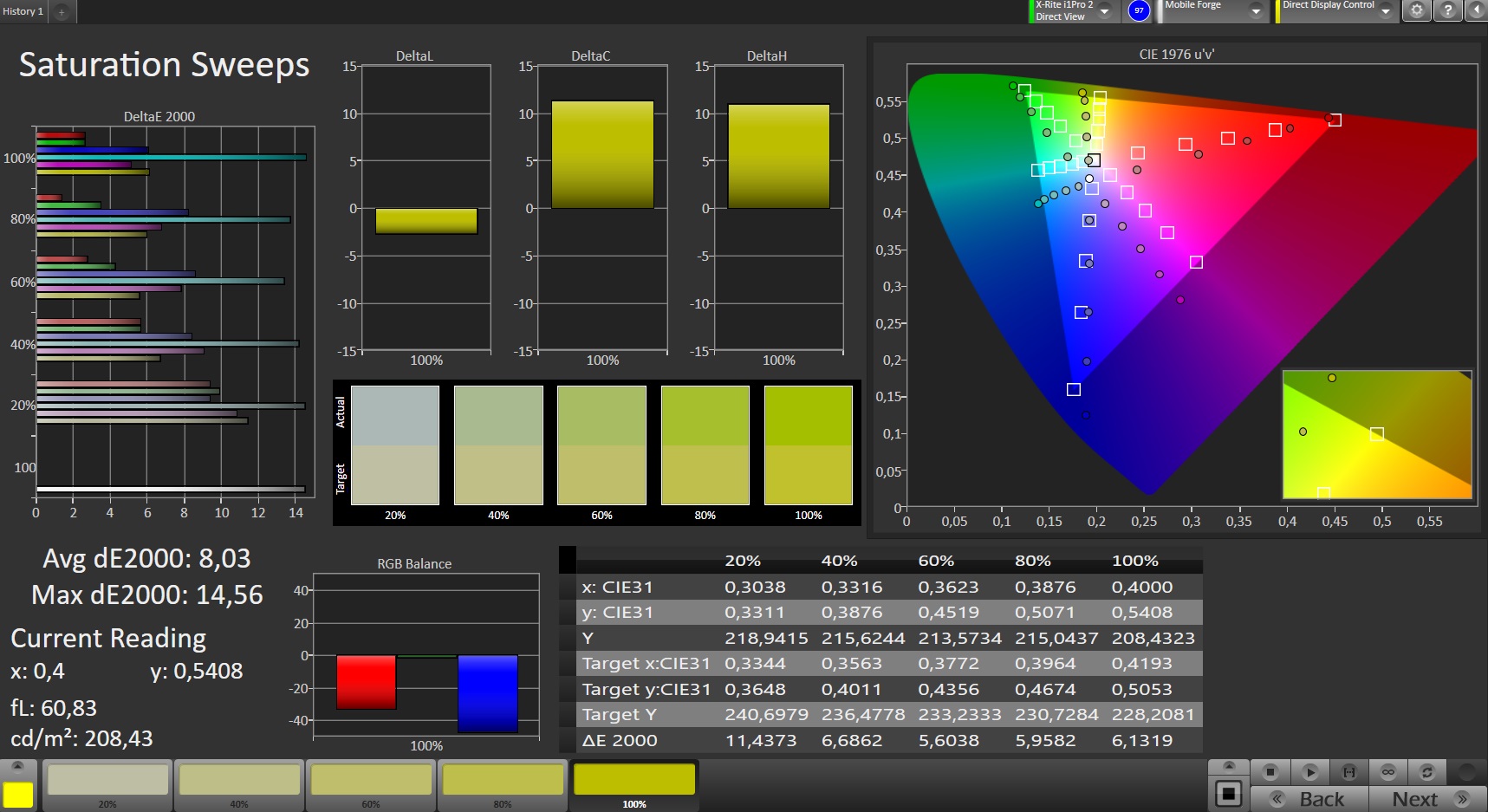
Task: Click the refresh cycle icon
Action: click(1427, 772)
